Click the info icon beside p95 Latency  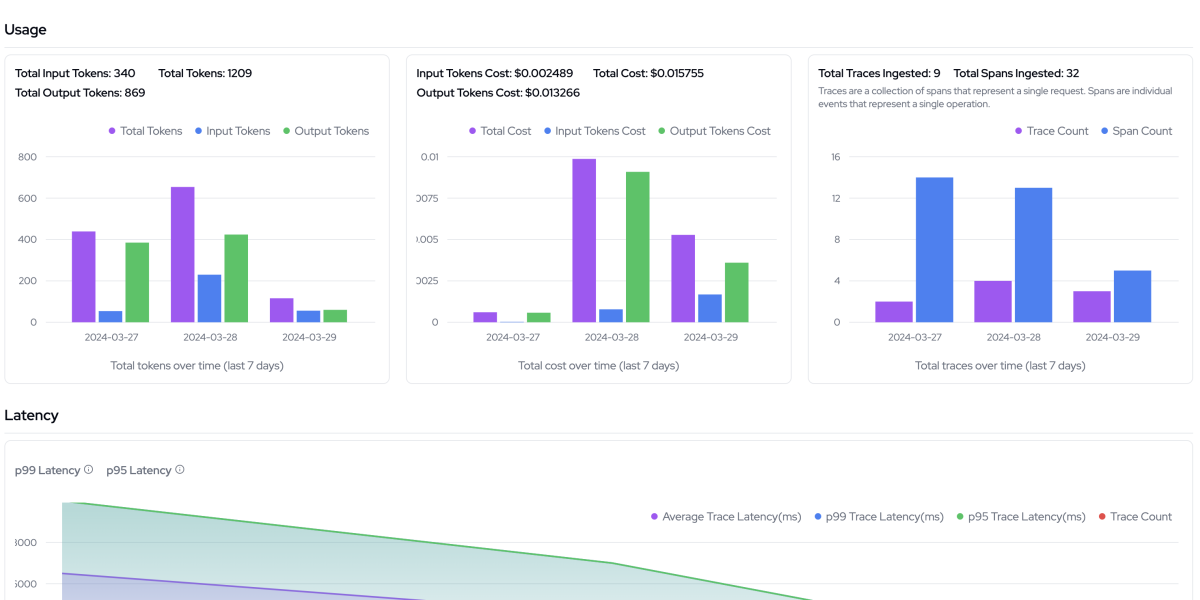(x=180, y=470)
